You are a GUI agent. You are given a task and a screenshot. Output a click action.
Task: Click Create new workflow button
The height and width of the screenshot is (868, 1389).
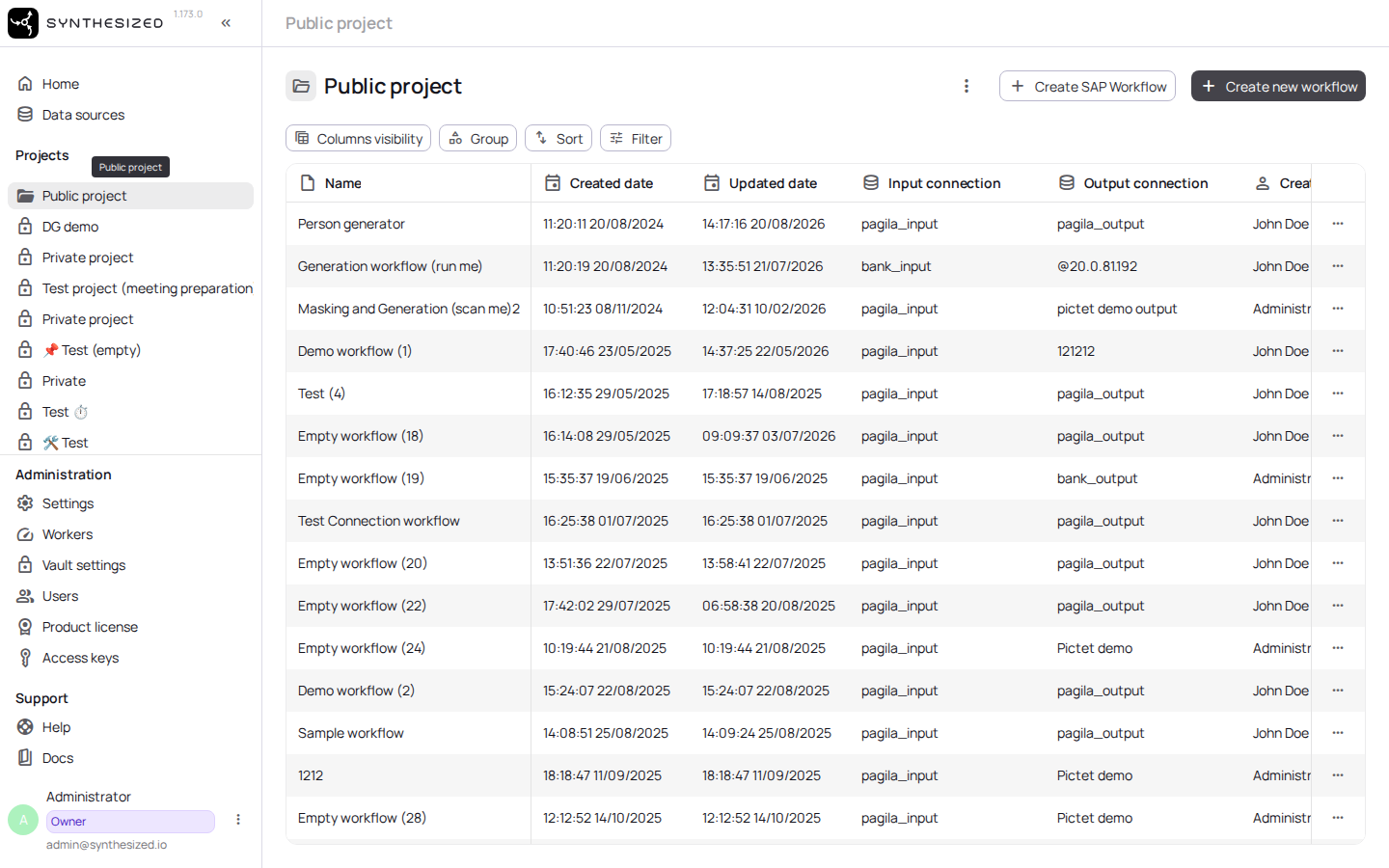tap(1278, 86)
